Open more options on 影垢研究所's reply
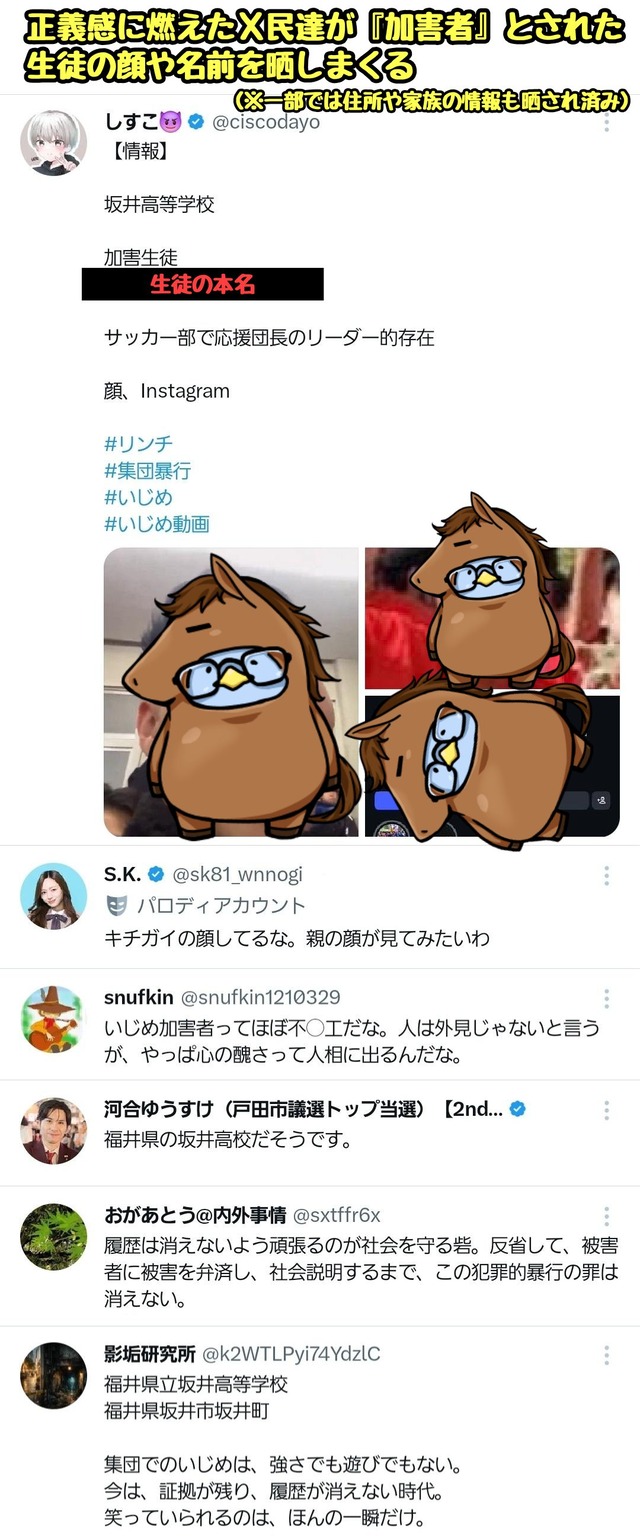 click(x=606, y=1356)
